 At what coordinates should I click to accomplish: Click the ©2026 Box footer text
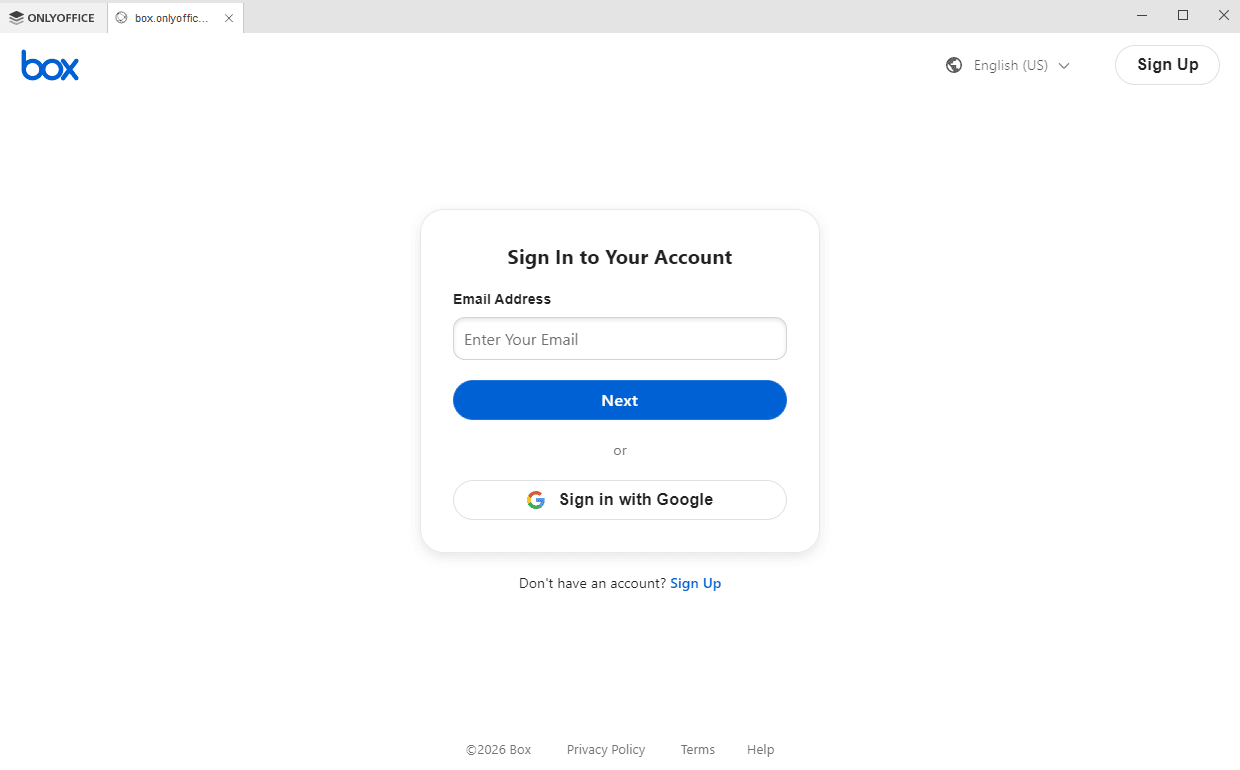(x=498, y=749)
